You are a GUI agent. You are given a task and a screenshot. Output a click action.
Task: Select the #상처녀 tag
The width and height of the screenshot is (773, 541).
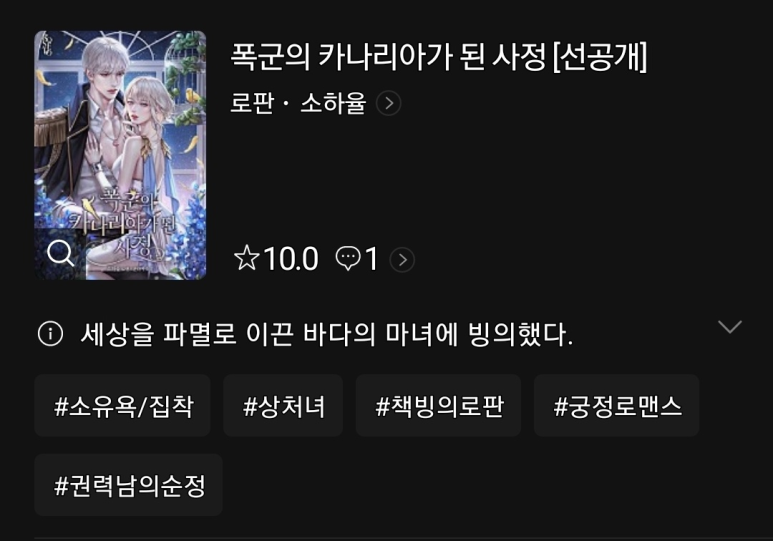coord(283,405)
